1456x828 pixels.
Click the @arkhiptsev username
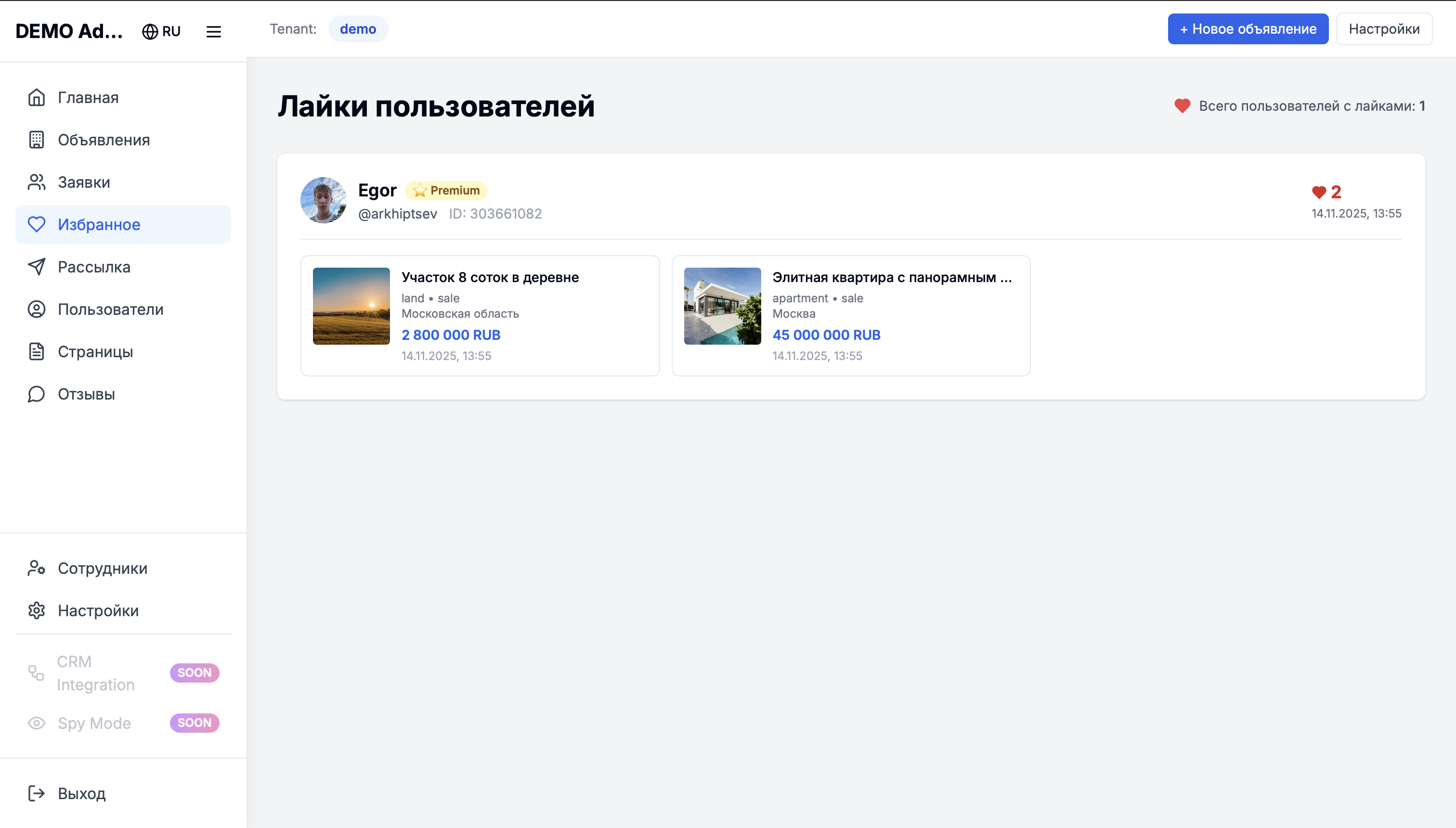tap(397, 214)
